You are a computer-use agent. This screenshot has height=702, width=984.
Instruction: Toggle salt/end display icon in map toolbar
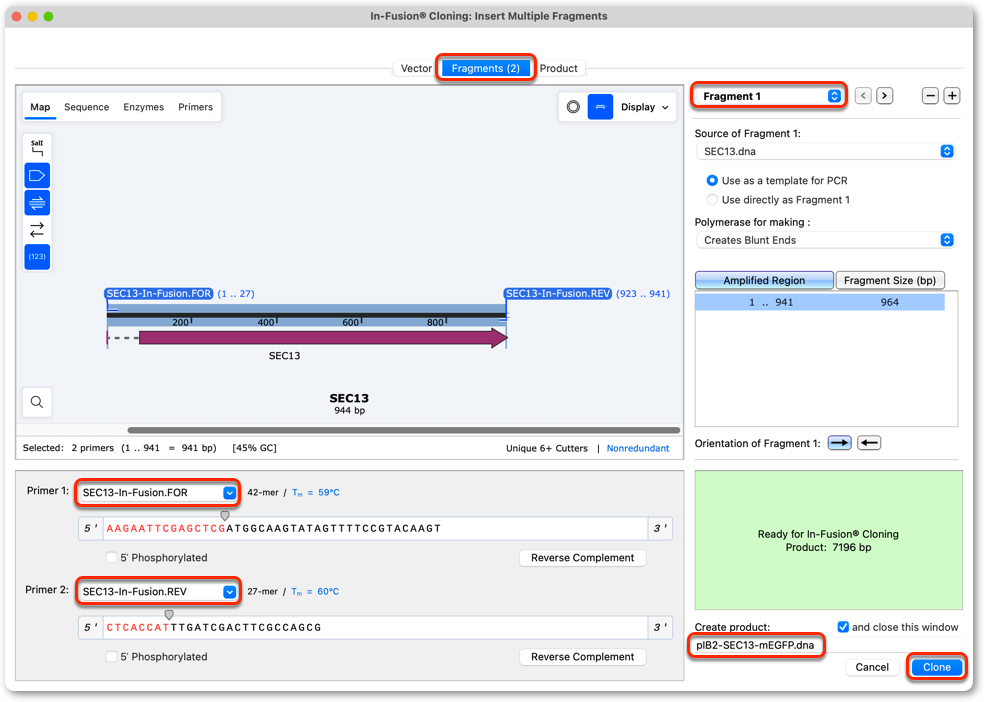point(37,148)
